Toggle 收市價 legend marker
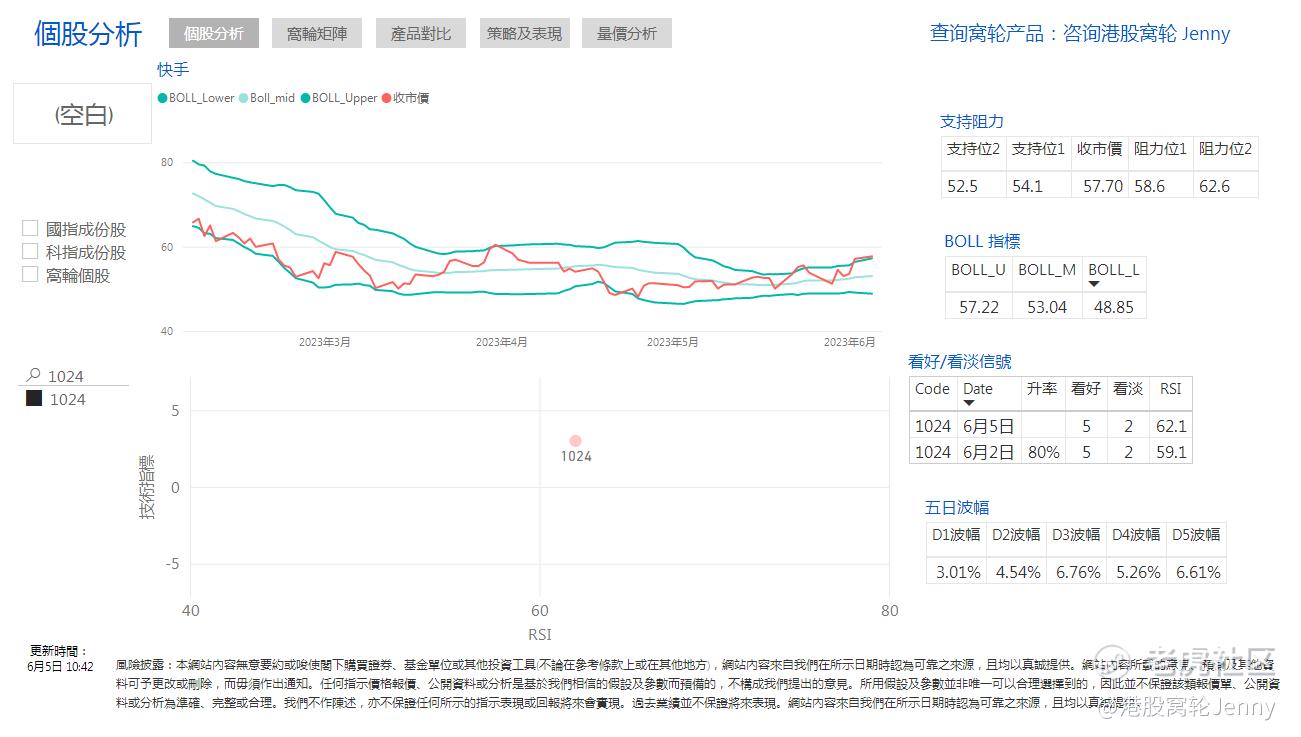Viewport: 1301px width, 737px height. (x=387, y=98)
